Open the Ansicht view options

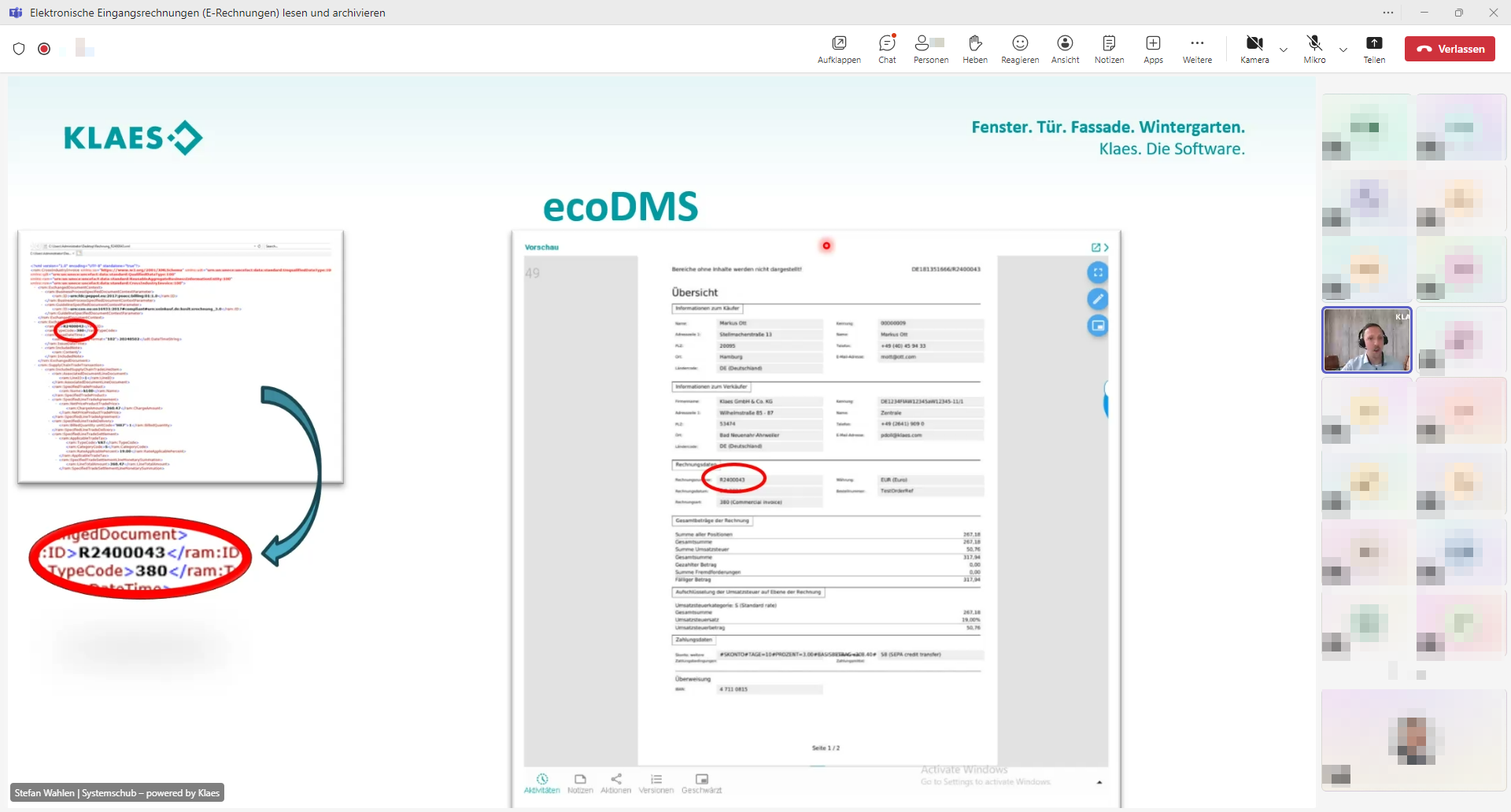click(1065, 49)
